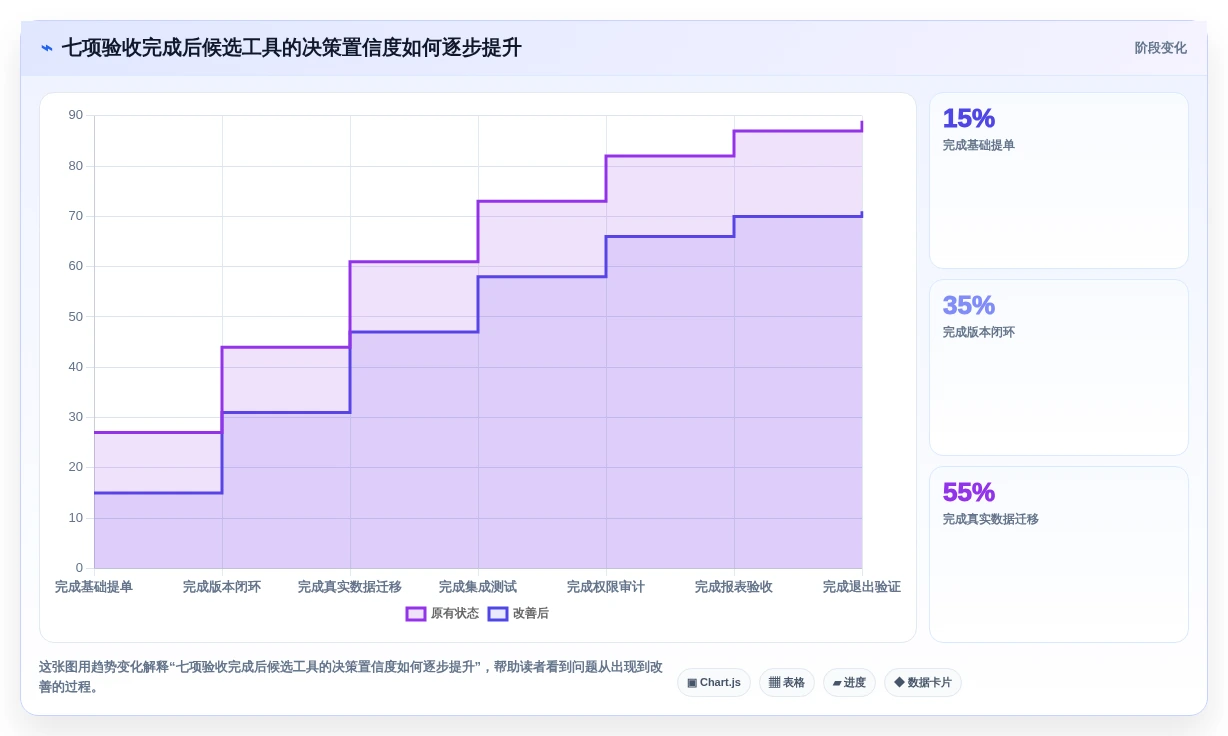Viewport: 1228px width, 736px height.
Task: Click the 完成集成测试 x-axis label
Action: click(x=478, y=587)
